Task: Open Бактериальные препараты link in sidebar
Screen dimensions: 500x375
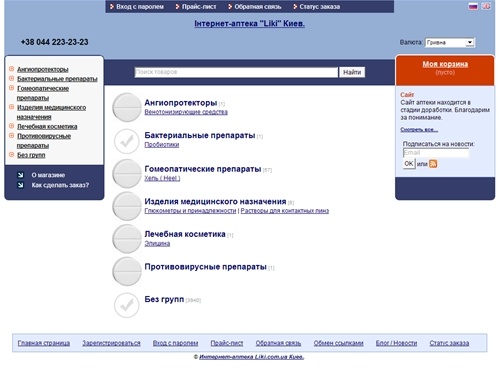Action: (x=57, y=79)
